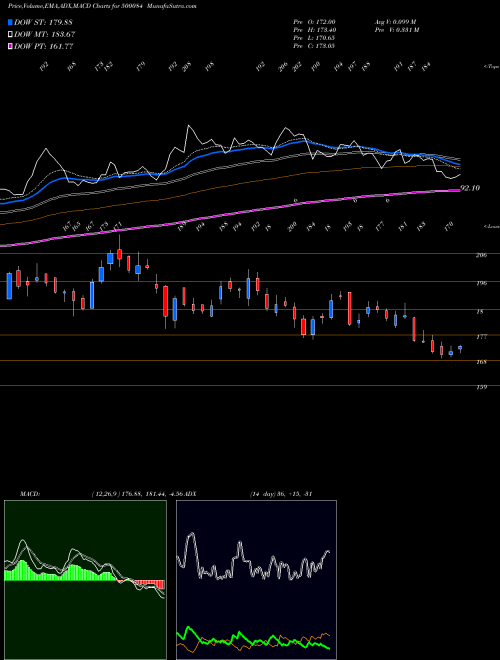Click the 'MACD:' panel heading
This screenshot has width=500, height=660.
30,494
